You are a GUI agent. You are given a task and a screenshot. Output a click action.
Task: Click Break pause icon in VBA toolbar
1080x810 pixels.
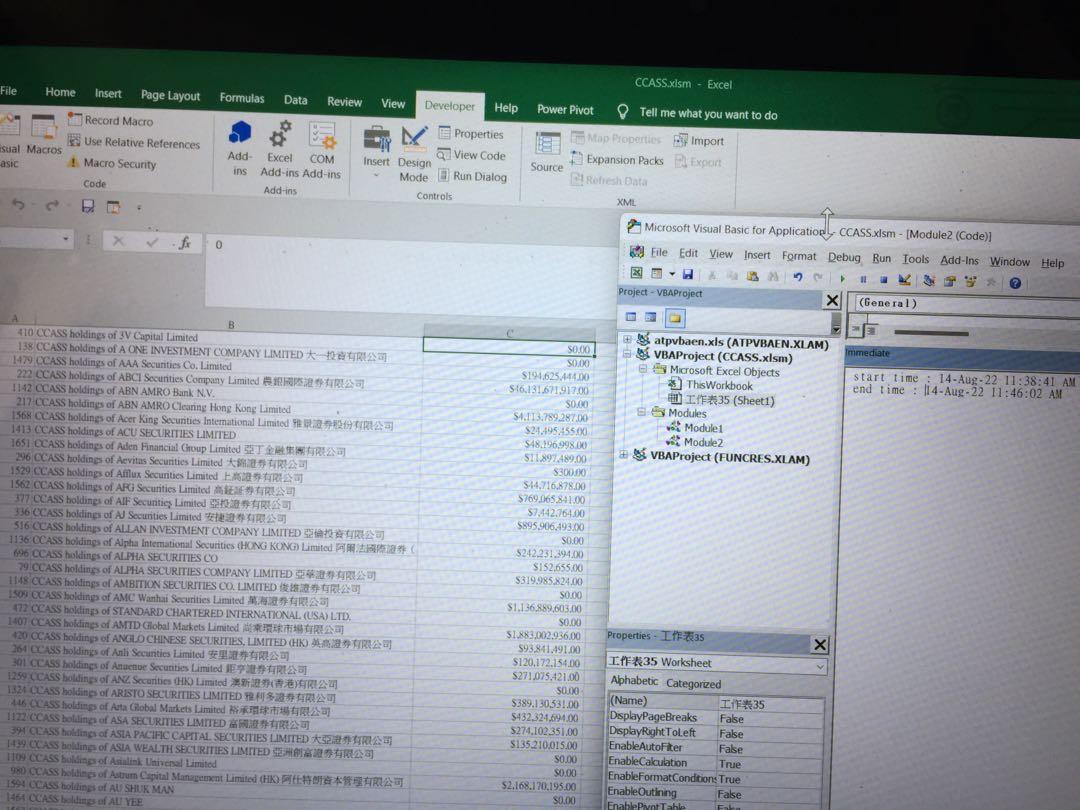[x=862, y=279]
